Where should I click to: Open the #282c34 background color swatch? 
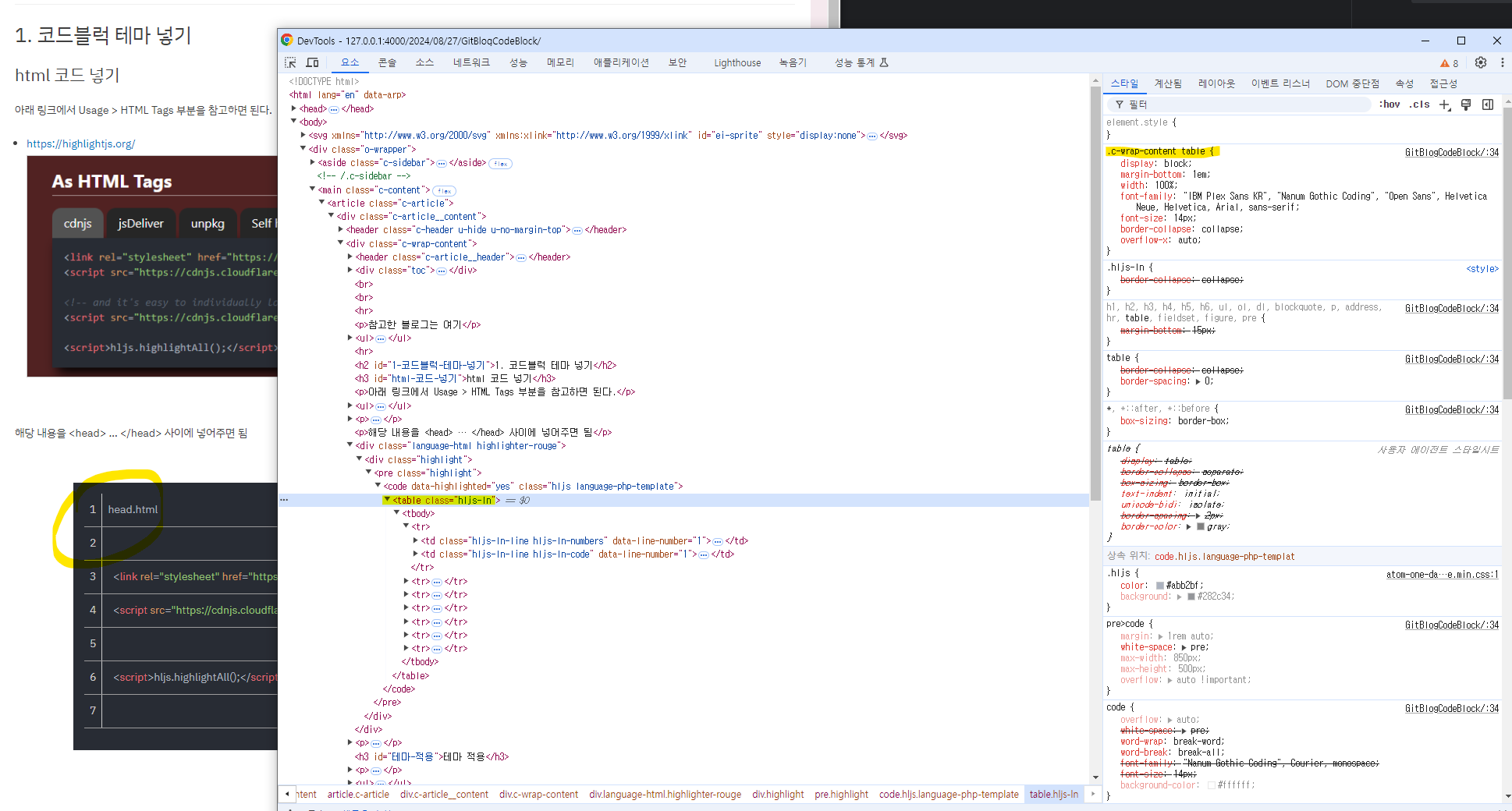1191,597
